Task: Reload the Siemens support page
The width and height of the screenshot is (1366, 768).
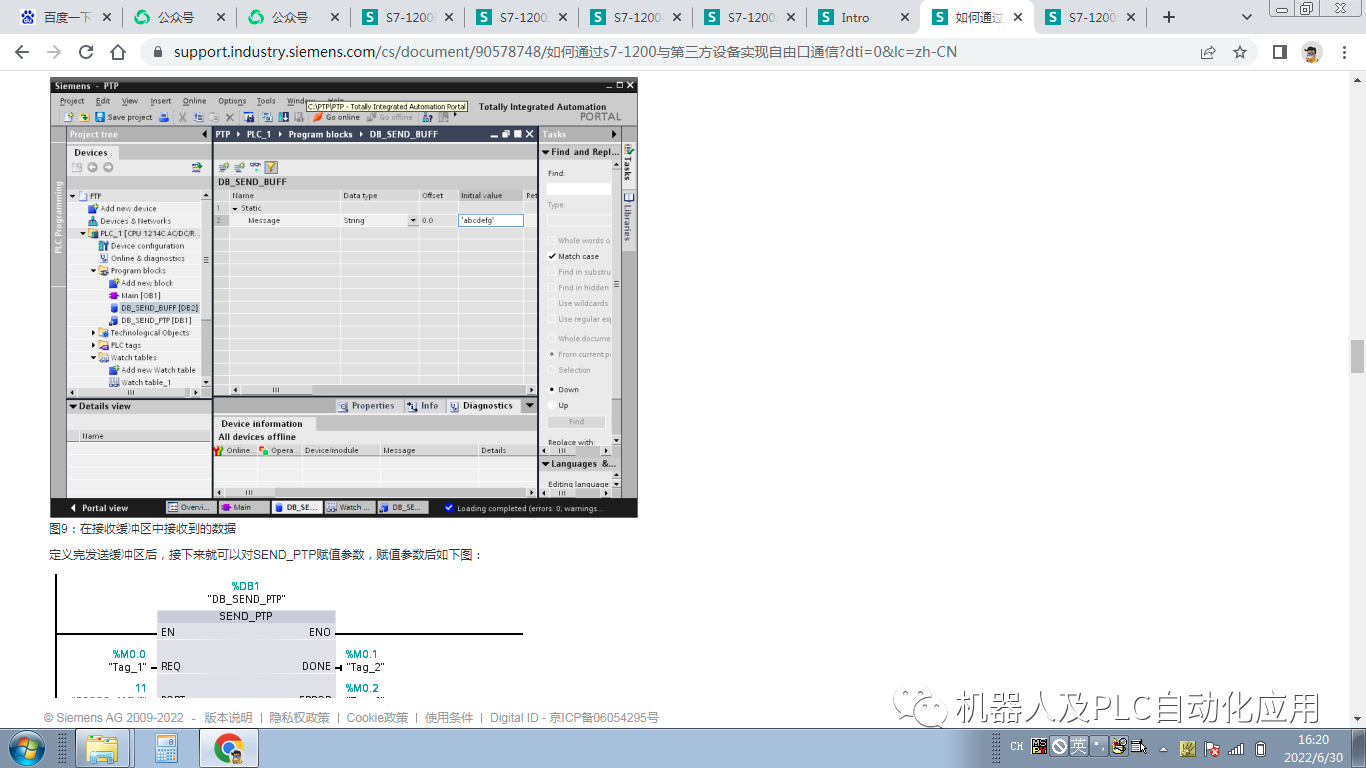Action: click(x=86, y=52)
